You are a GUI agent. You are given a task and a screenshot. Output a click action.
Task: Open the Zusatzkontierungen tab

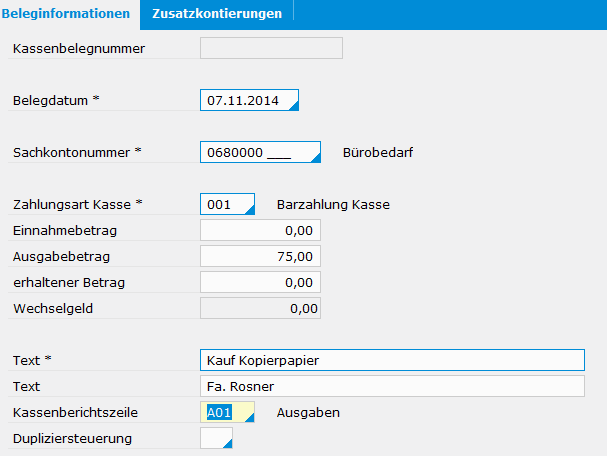point(217,14)
